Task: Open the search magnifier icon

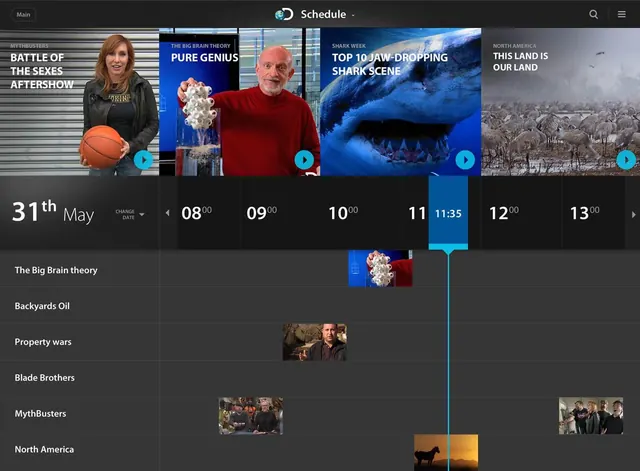Action: click(593, 14)
